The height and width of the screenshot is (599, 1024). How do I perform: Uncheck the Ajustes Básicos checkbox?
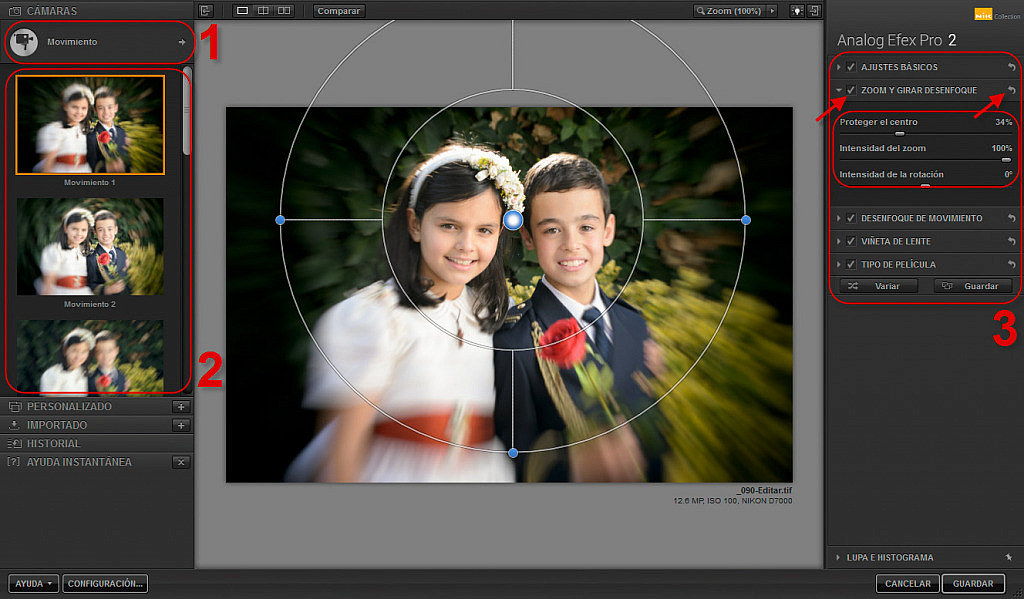[851, 67]
